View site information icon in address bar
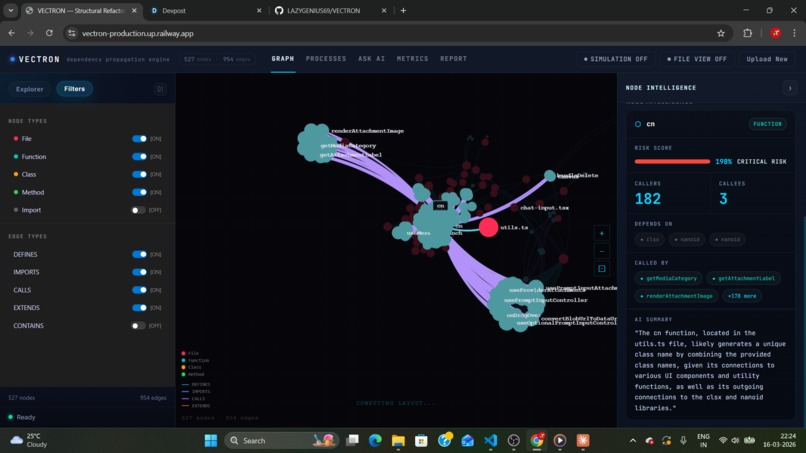 [x=72, y=33]
